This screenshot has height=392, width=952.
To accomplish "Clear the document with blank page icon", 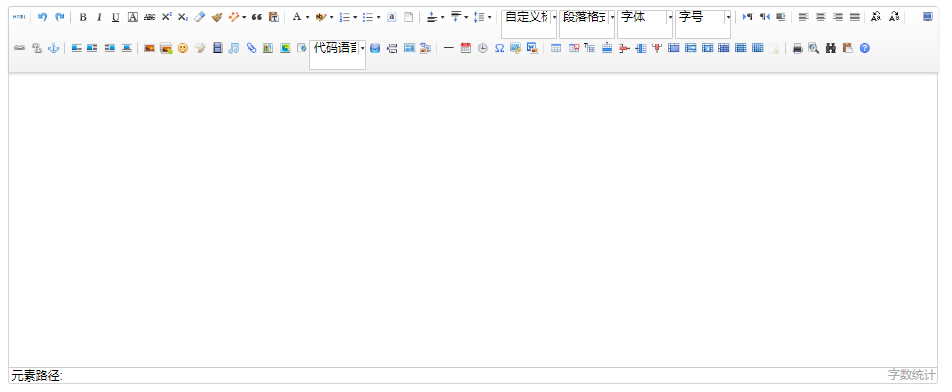I will [409, 17].
